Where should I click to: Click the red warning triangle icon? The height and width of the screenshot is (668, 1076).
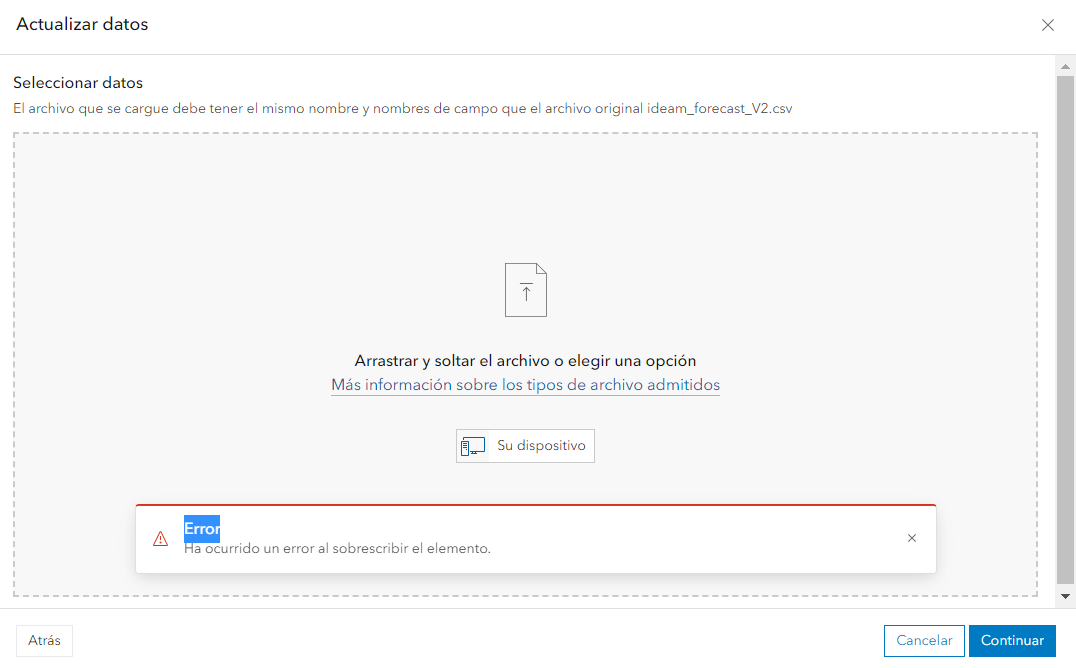[160, 539]
